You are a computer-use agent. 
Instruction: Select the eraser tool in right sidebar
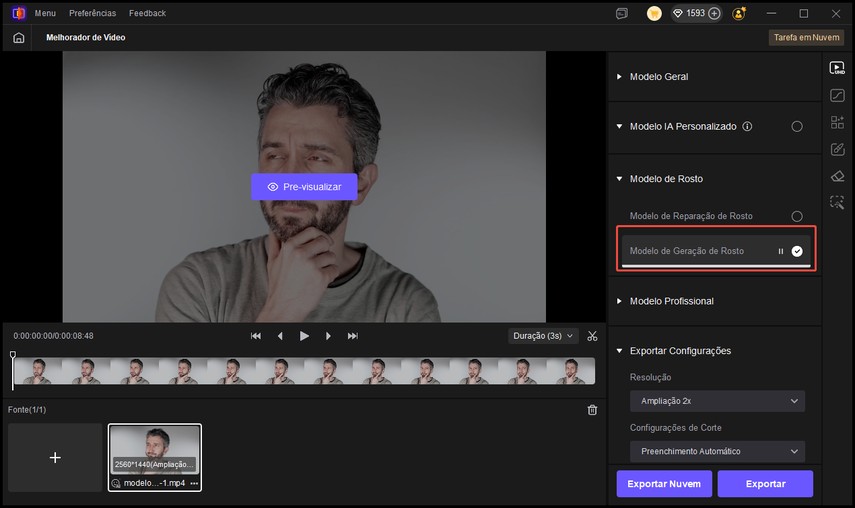(837, 176)
